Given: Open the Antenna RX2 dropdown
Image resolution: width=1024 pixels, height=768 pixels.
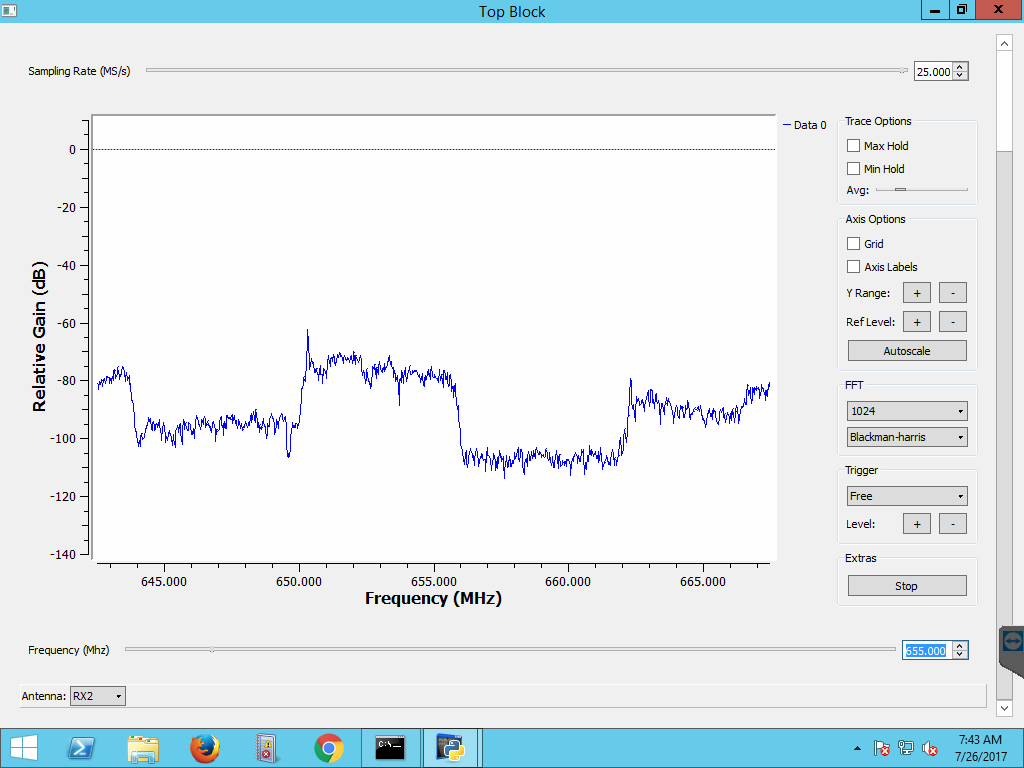Looking at the screenshot, I should [x=98, y=696].
